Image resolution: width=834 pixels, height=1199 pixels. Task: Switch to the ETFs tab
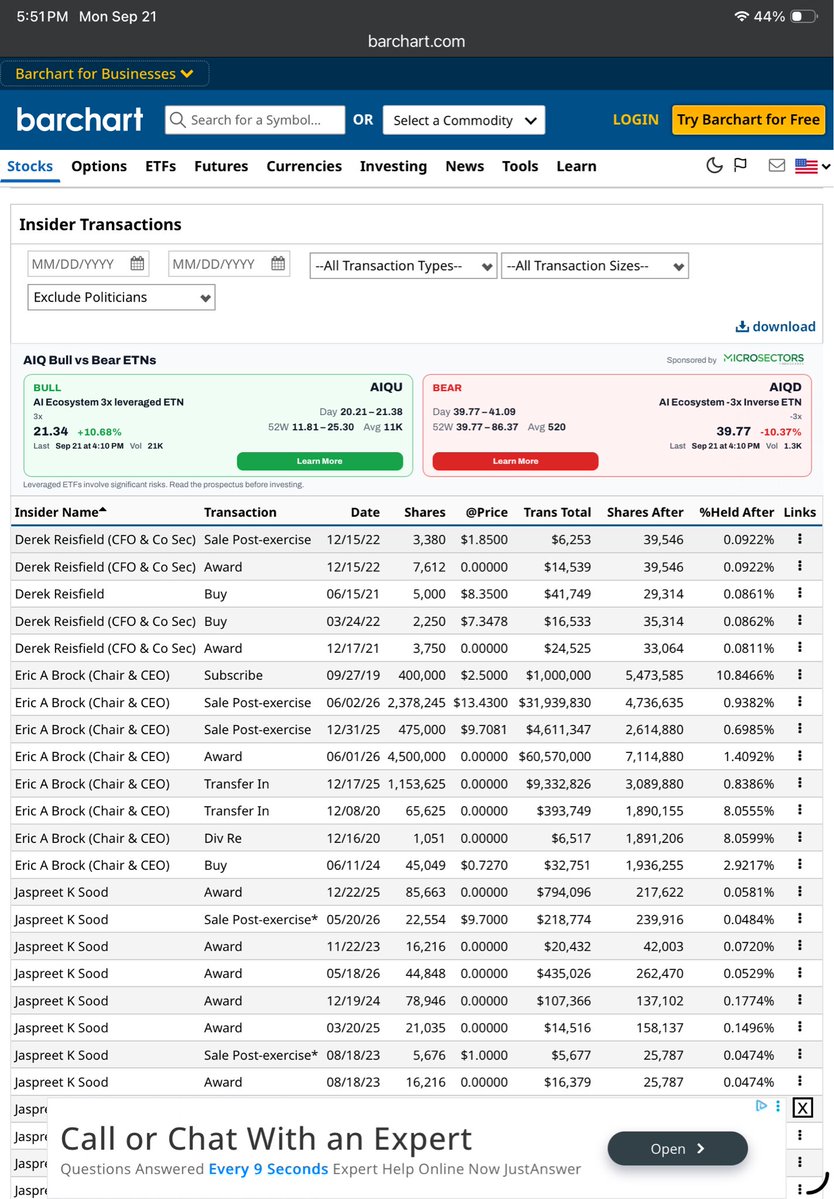click(161, 166)
